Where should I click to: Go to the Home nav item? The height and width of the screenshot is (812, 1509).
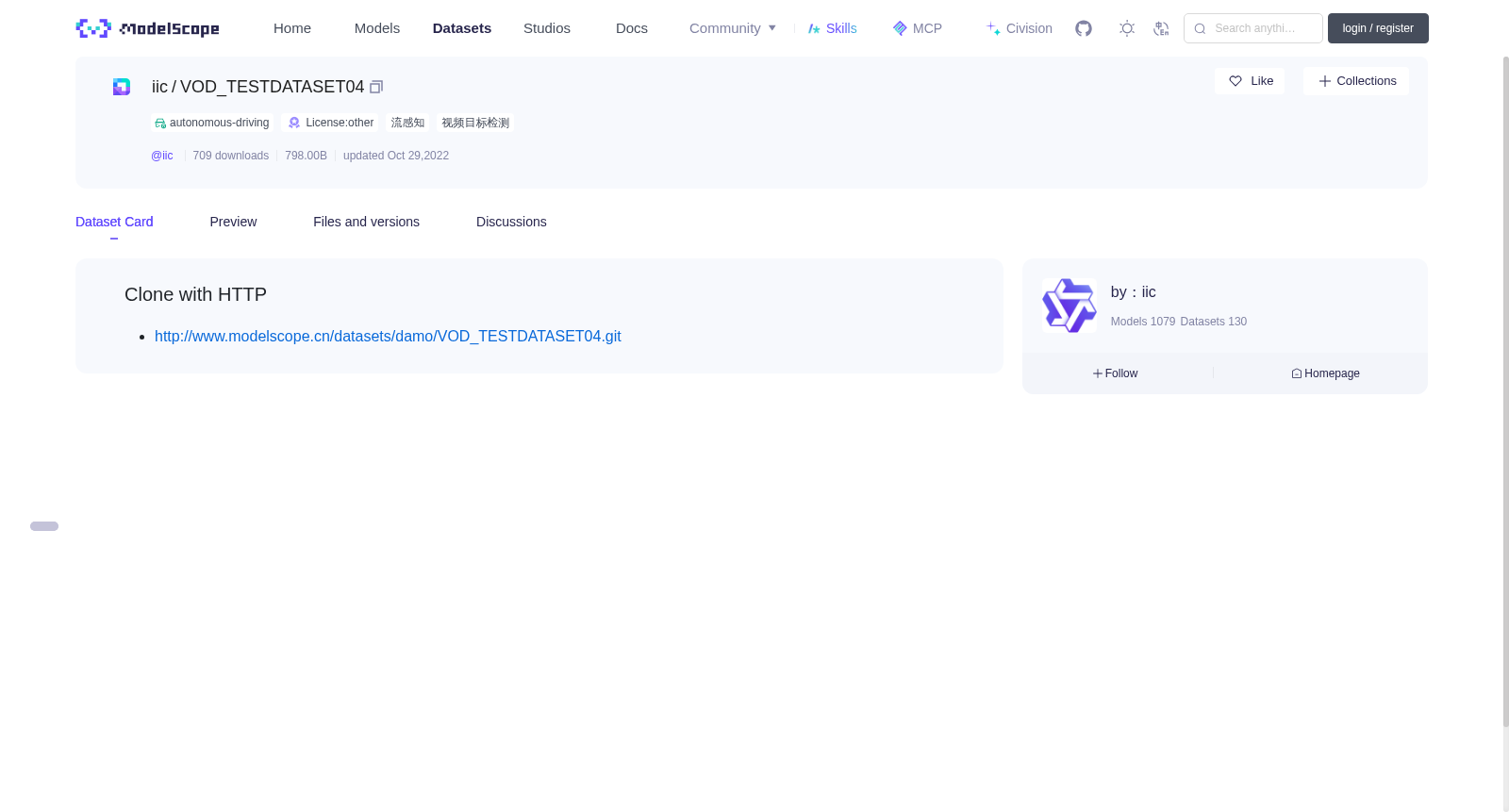pos(292,28)
